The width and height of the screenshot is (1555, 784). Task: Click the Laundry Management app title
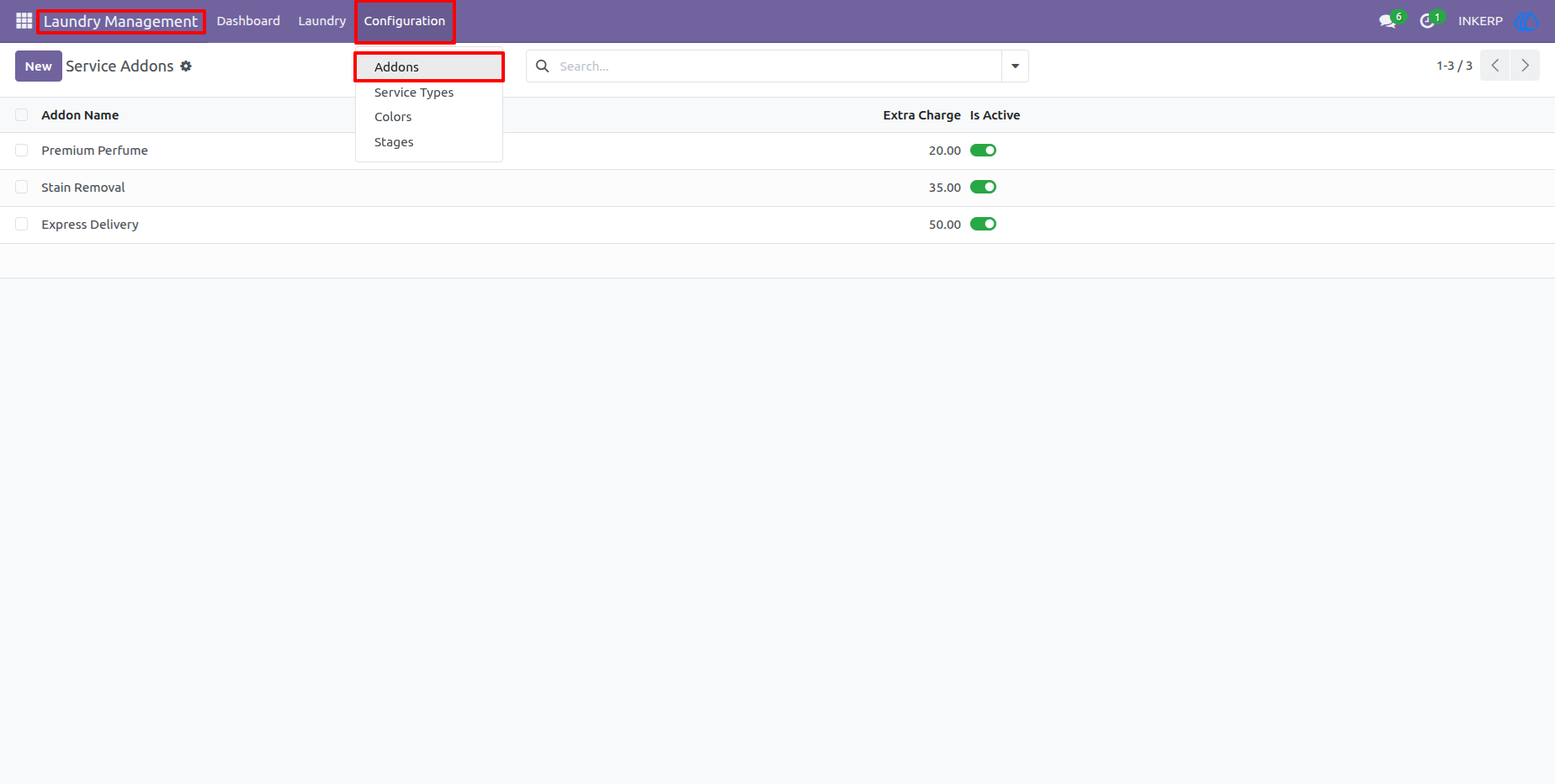pyautogui.click(x=120, y=22)
